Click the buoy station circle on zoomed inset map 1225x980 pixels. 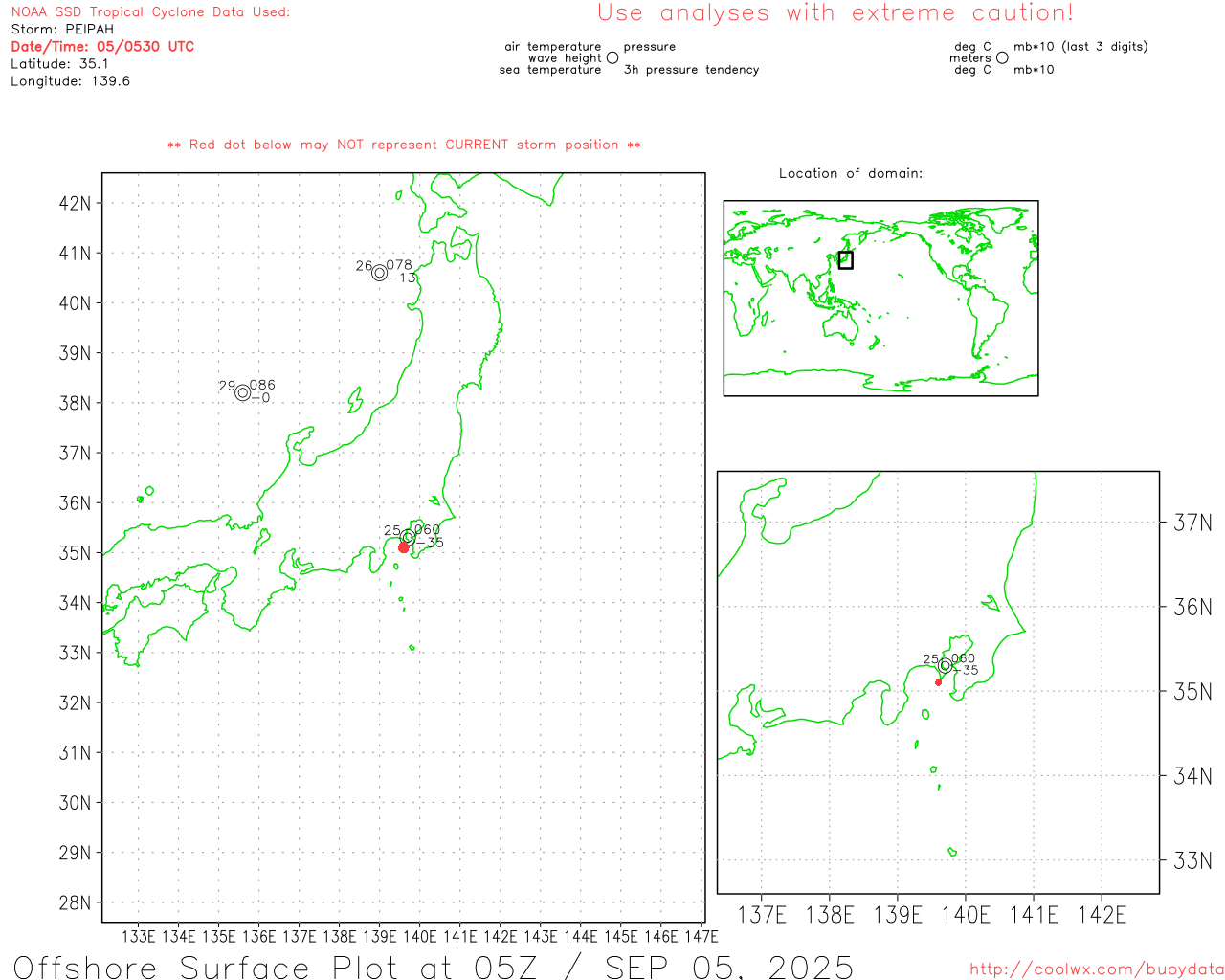click(946, 665)
